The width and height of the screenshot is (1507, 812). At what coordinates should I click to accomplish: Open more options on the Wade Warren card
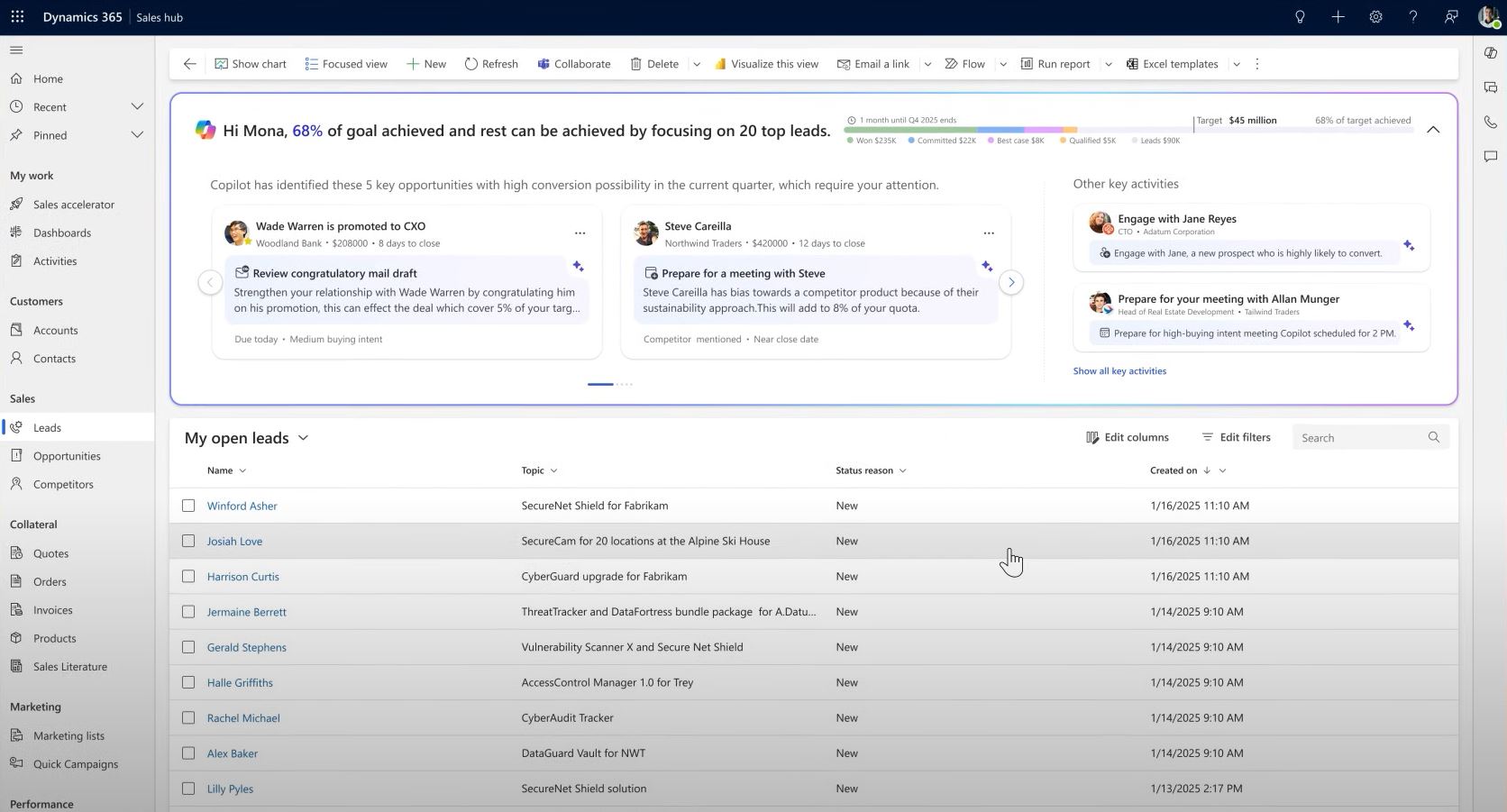(580, 233)
